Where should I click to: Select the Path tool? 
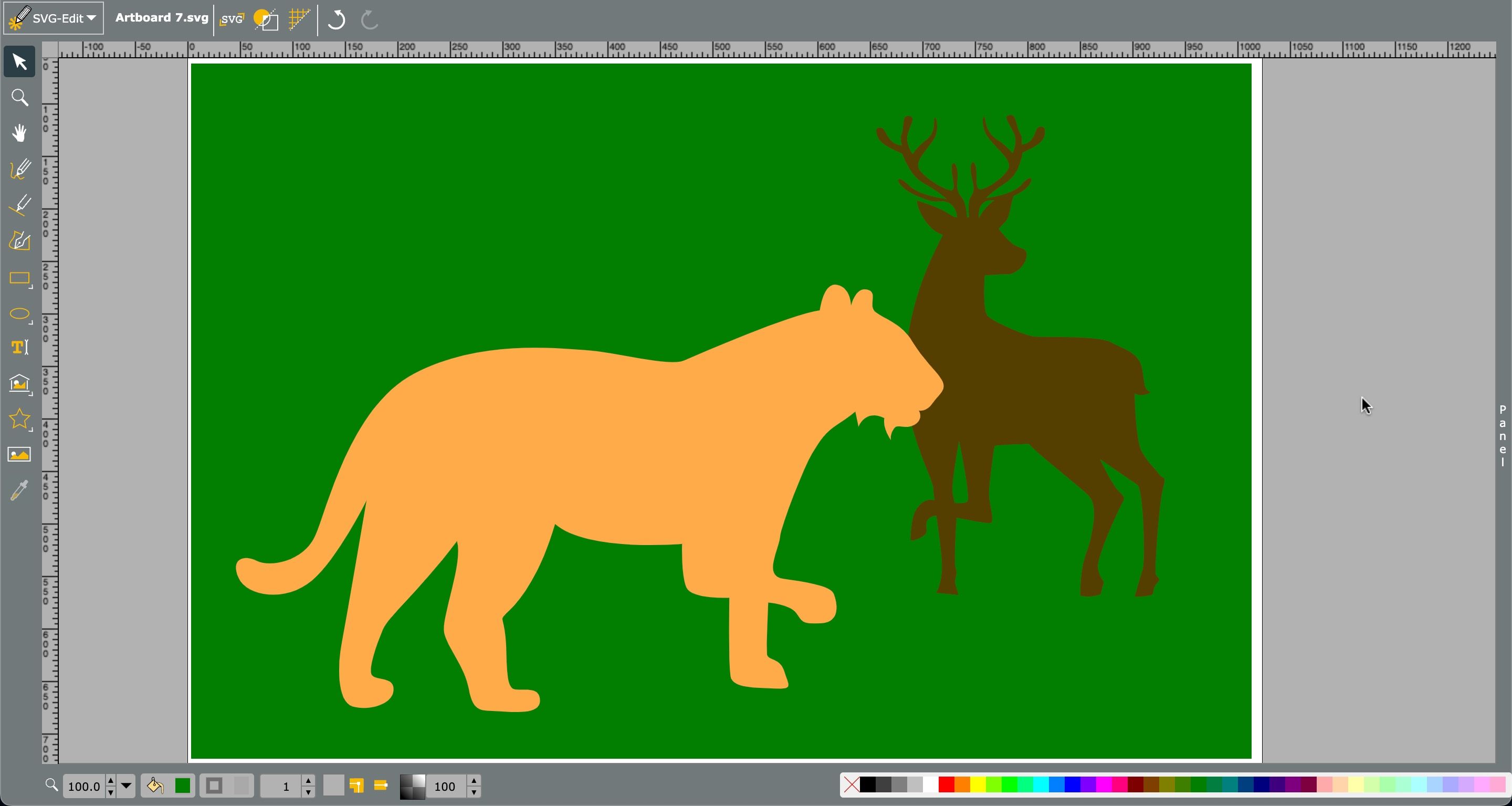coord(19,241)
